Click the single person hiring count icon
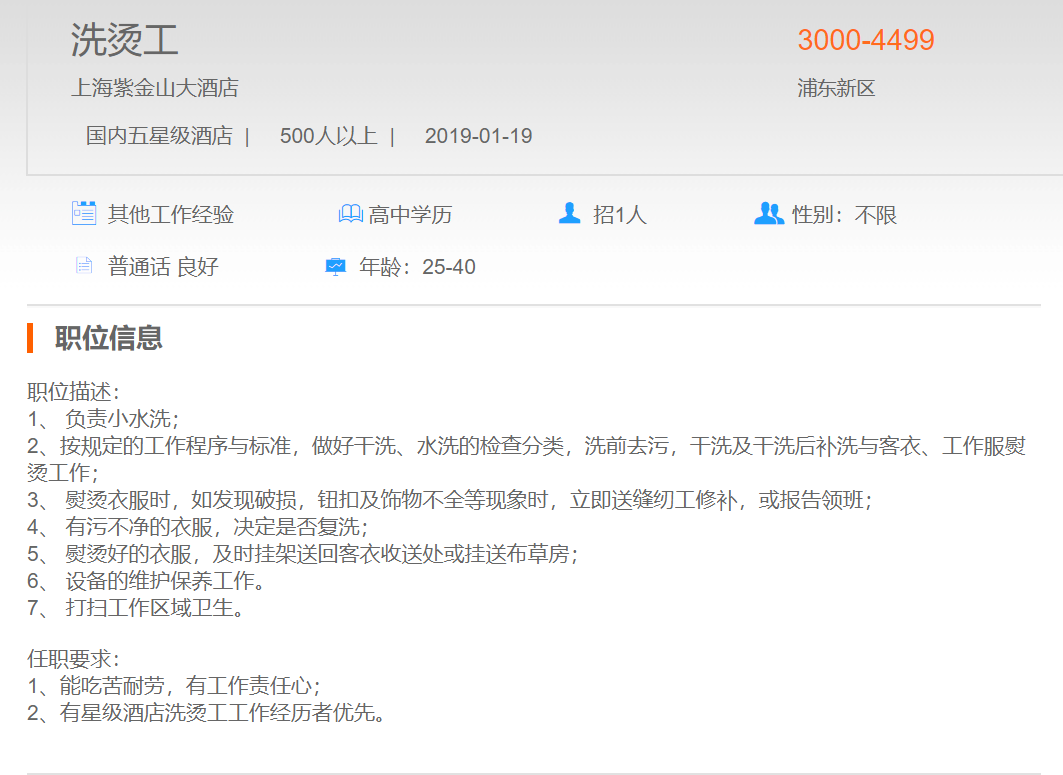This screenshot has width=1063, height=775. pyautogui.click(x=569, y=213)
